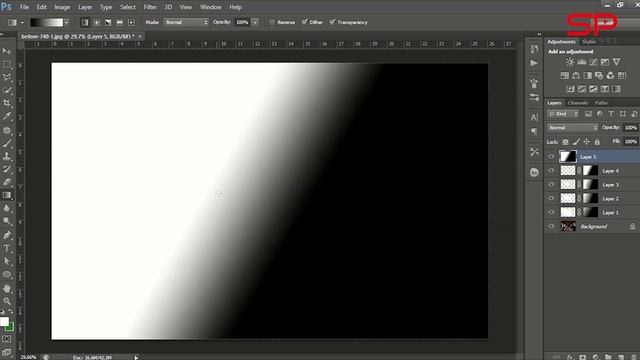Toggle Quick Mask mode icon
This screenshot has height=360, width=640.
(7, 339)
